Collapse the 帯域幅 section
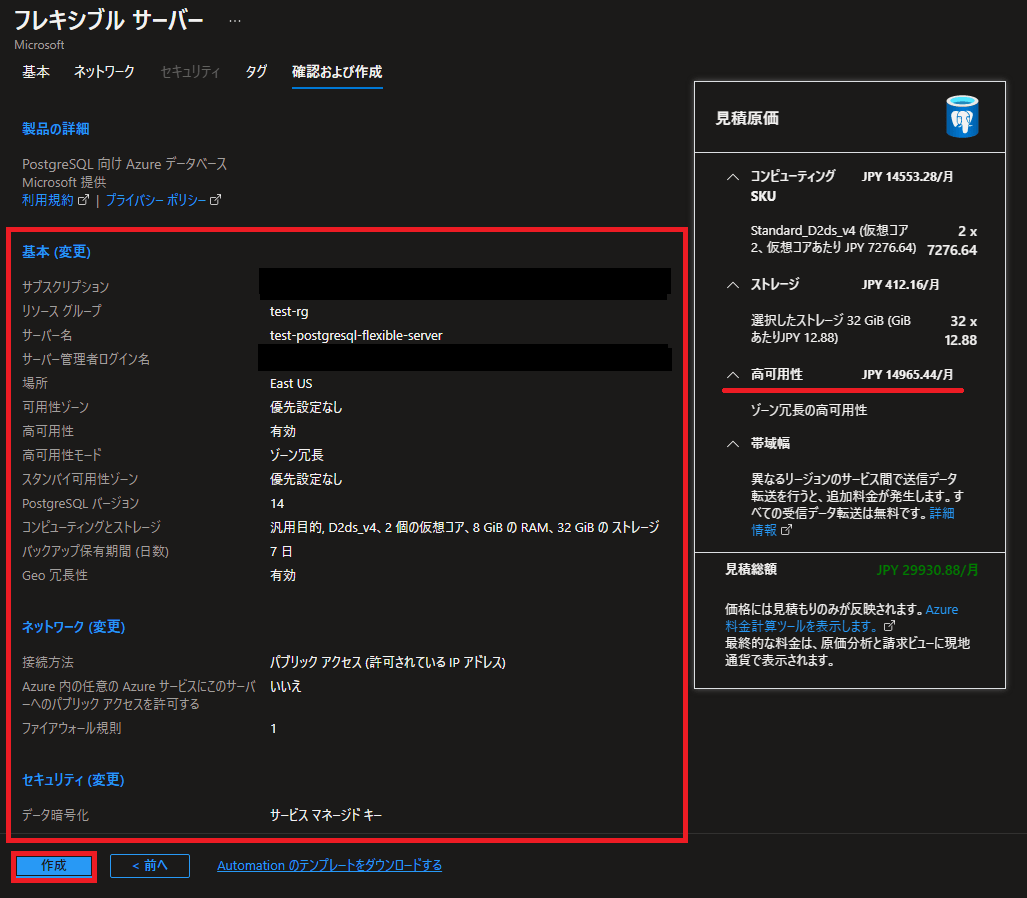Viewport: 1027px width, 898px height. 733,443
